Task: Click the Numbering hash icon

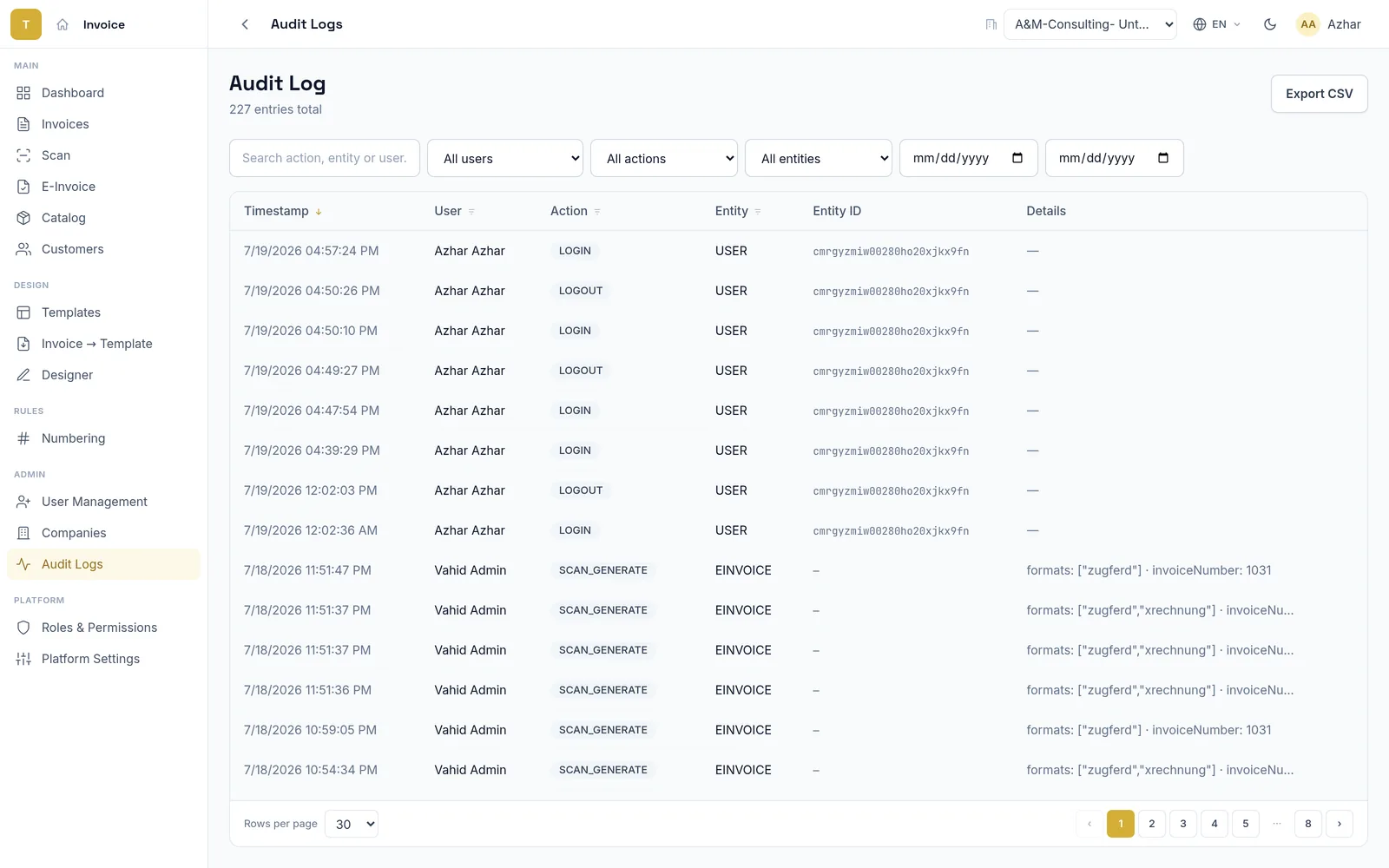Action: (23, 438)
